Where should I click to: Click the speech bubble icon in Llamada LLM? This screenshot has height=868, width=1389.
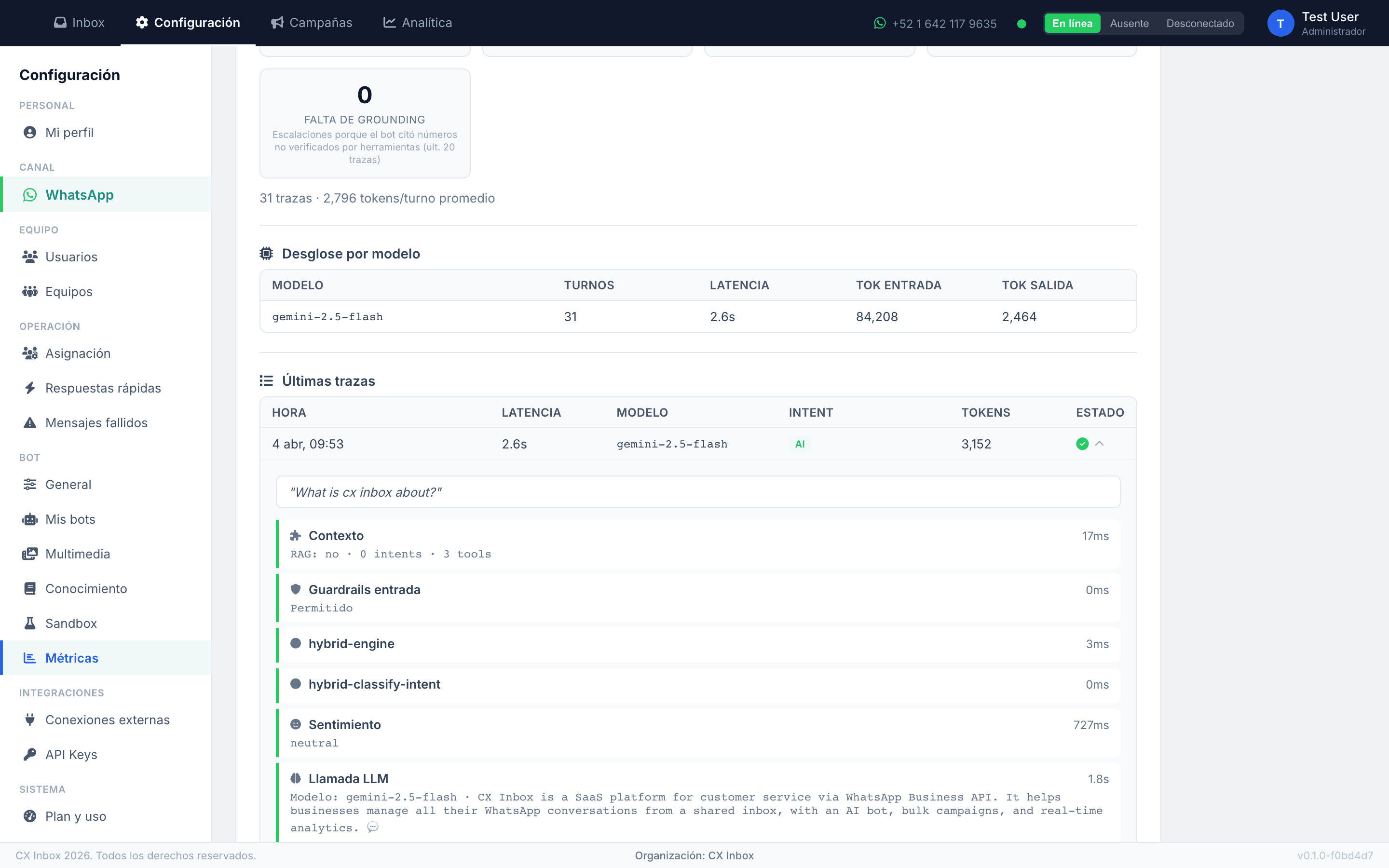[372, 827]
